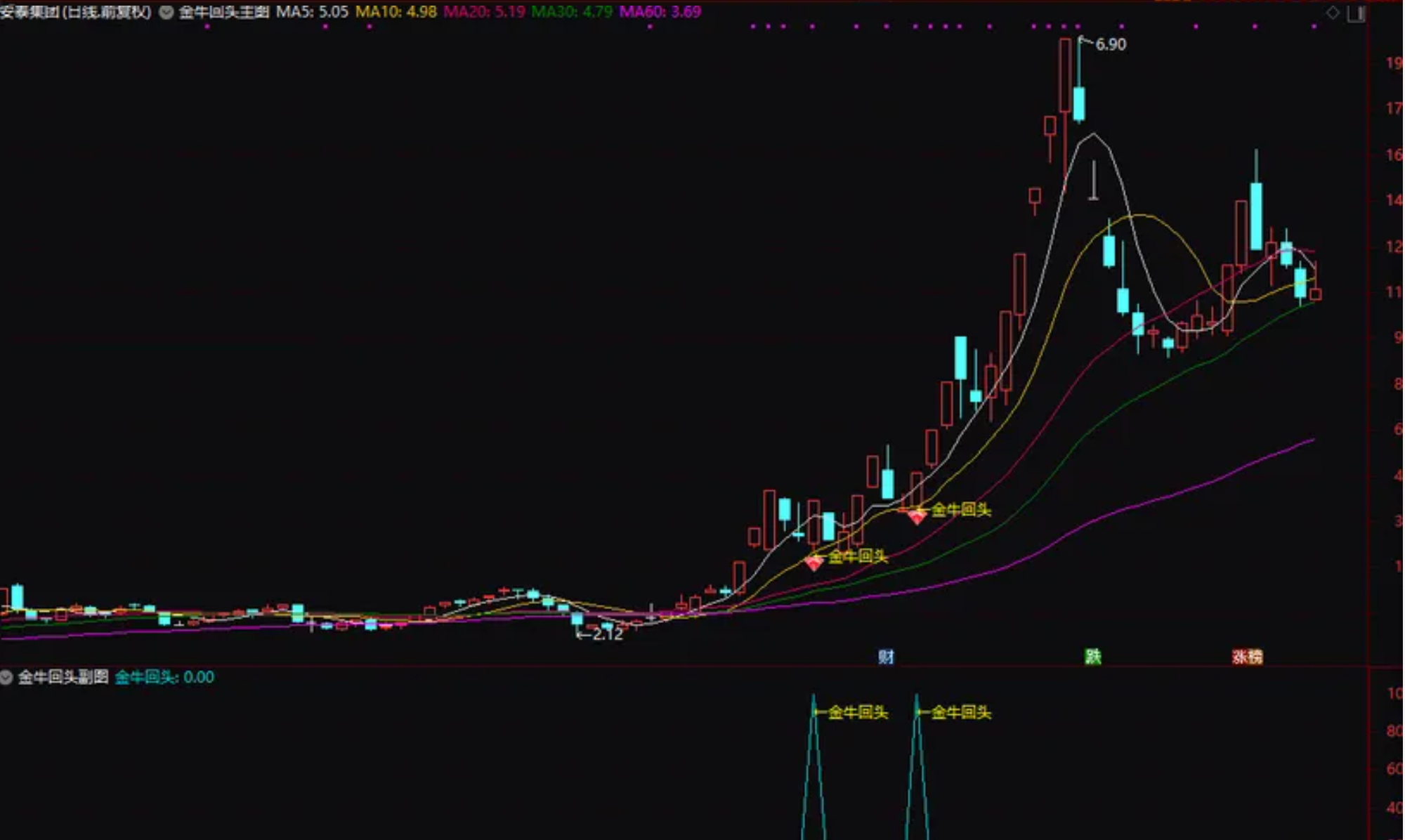Click the MA20 moving average label
Image resolution: width=1405 pixels, height=840 pixels.
pyautogui.click(x=484, y=12)
